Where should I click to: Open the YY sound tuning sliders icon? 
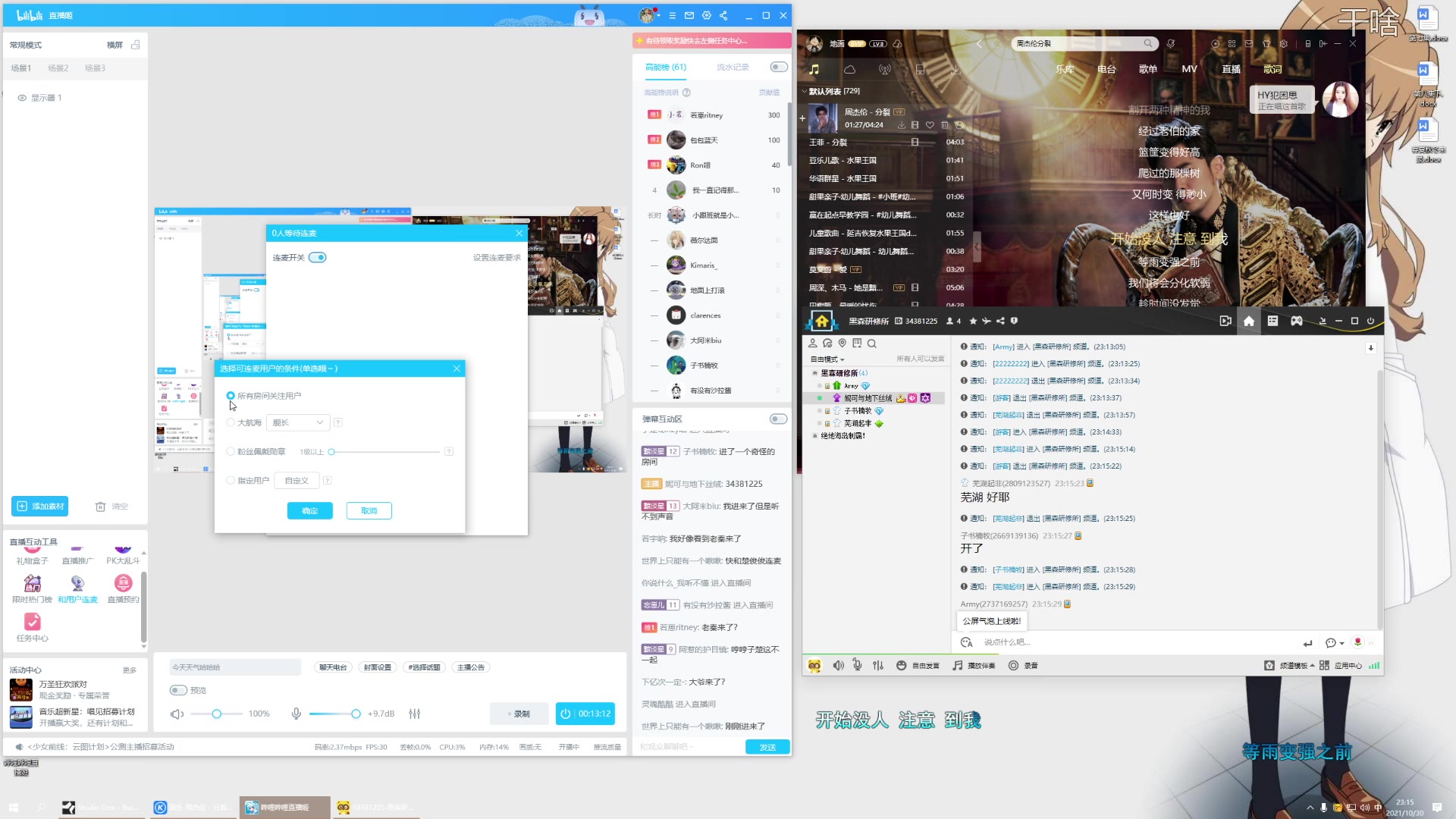coord(878,665)
